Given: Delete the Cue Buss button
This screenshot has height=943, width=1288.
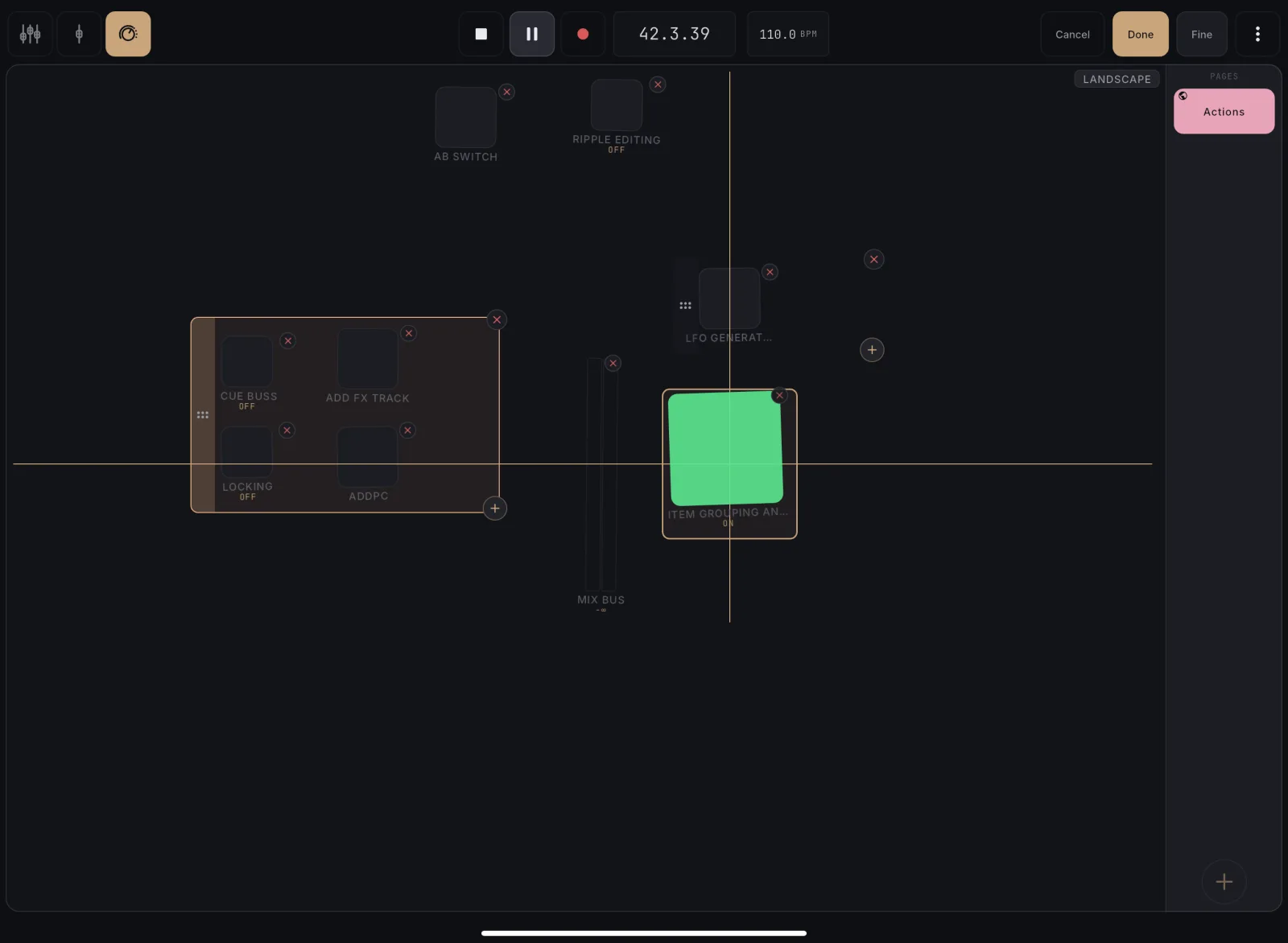Looking at the screenshot, I should [x=287, y=341].
